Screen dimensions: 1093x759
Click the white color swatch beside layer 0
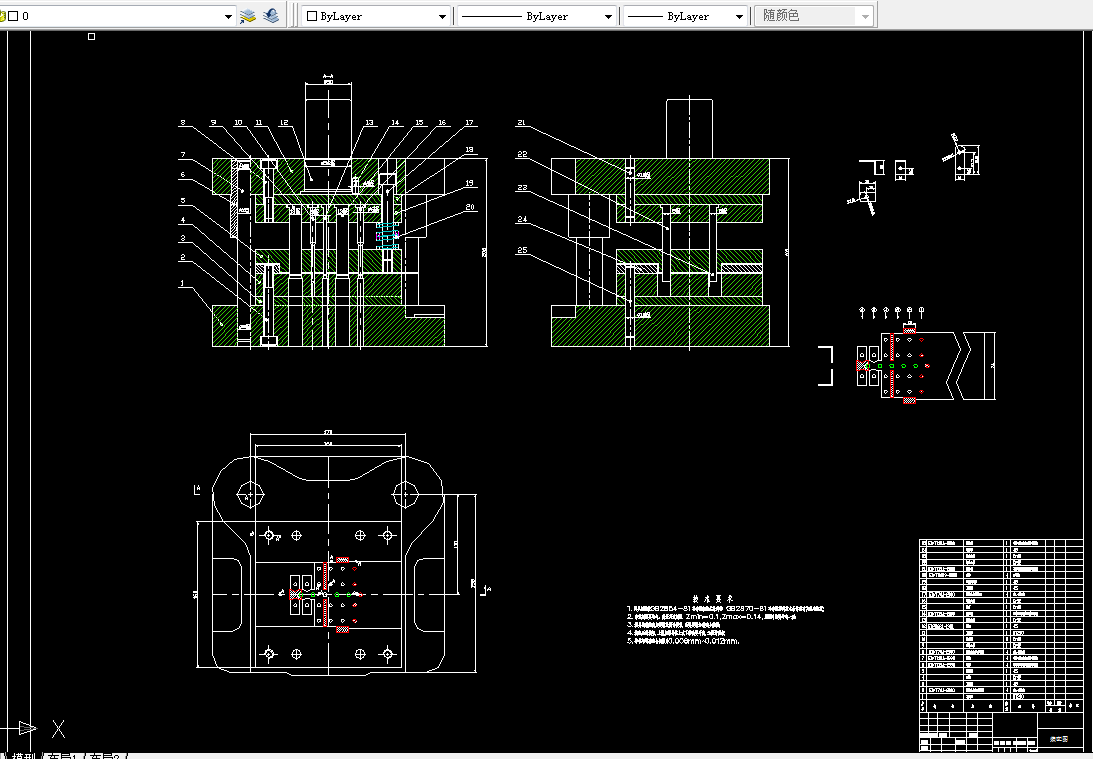[13, 16]
